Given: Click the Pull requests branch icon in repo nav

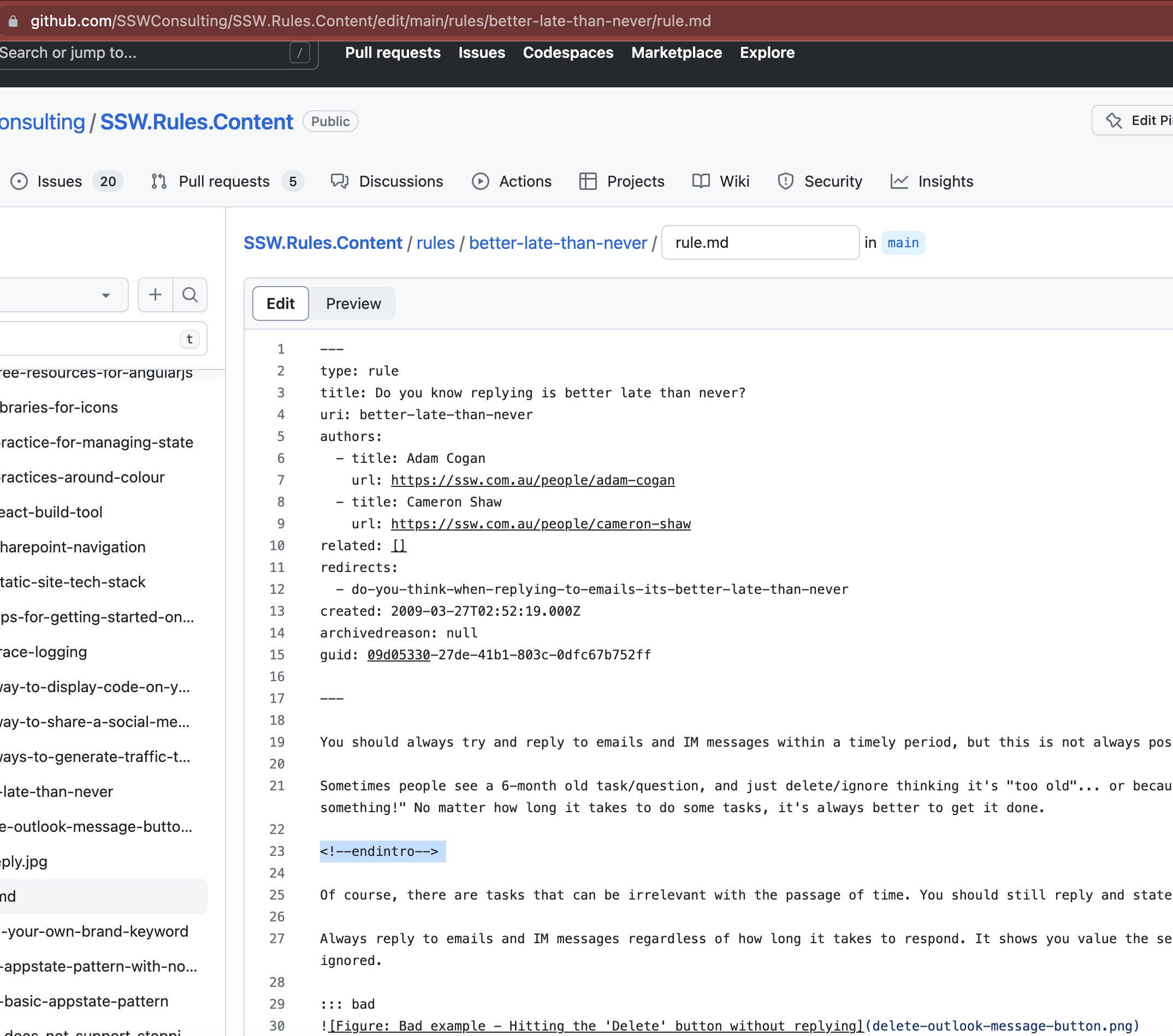Looking at the screenshot, I should point(159,181).
